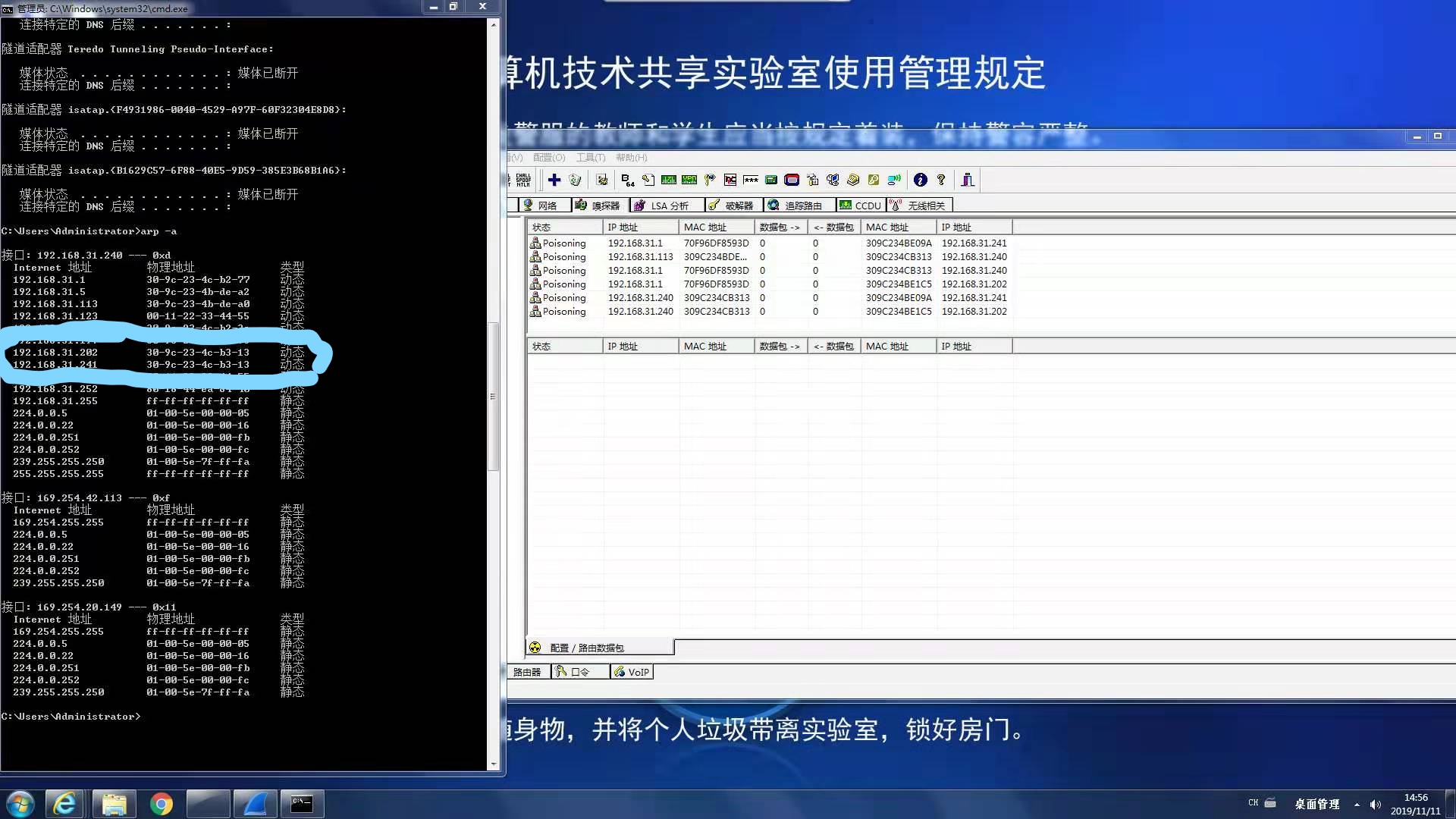This screenshot has height=819, width=1456.
Task: Click the cmd window scrollbar down arrow
Action: pos(494,764)
